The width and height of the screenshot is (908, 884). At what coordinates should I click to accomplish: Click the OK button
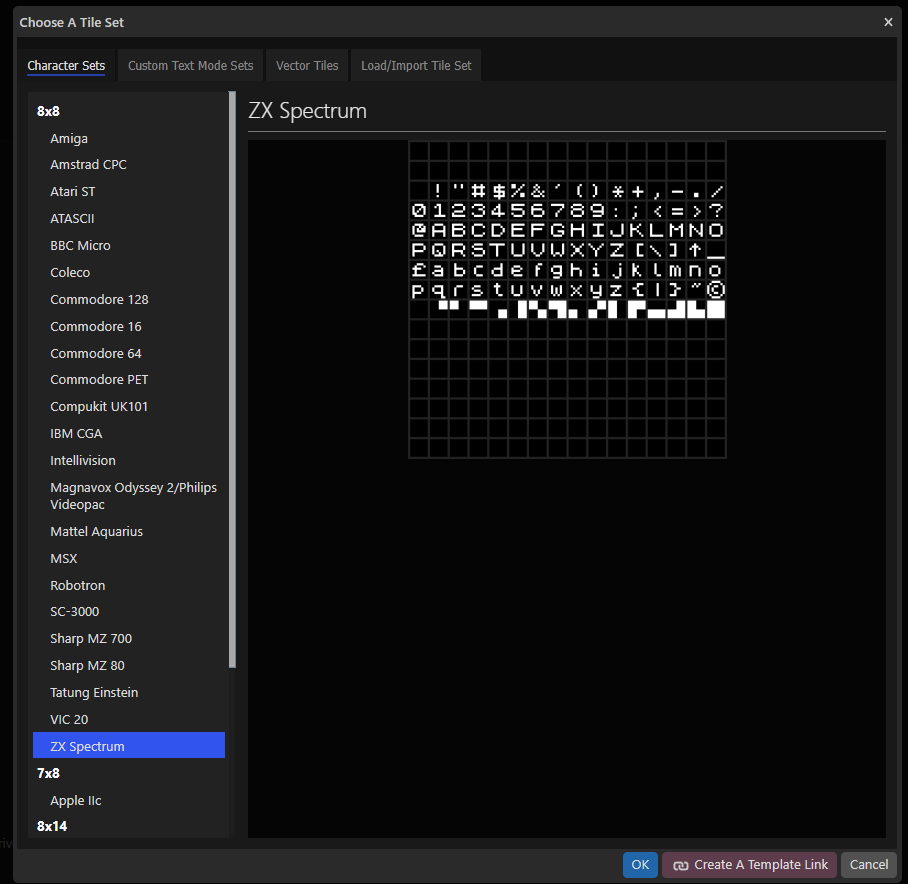click(640, 864)
